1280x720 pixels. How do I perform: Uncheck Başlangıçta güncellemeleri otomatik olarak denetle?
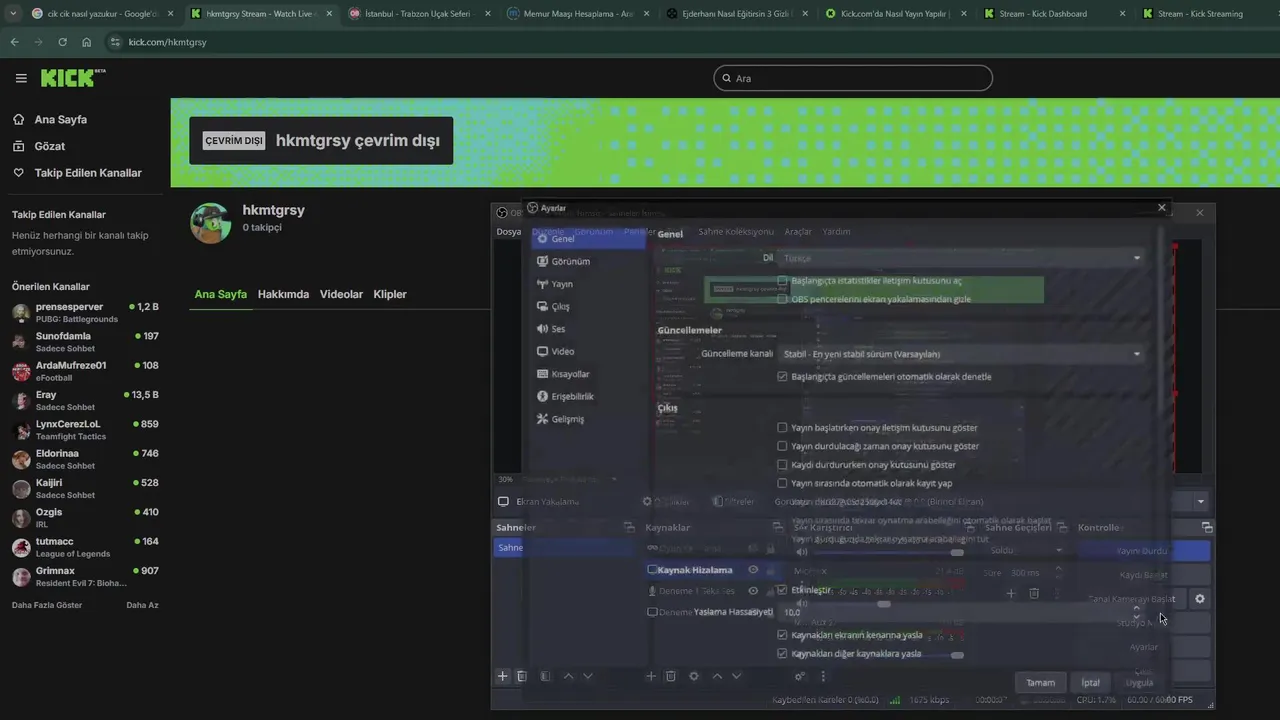click(783, 377)
